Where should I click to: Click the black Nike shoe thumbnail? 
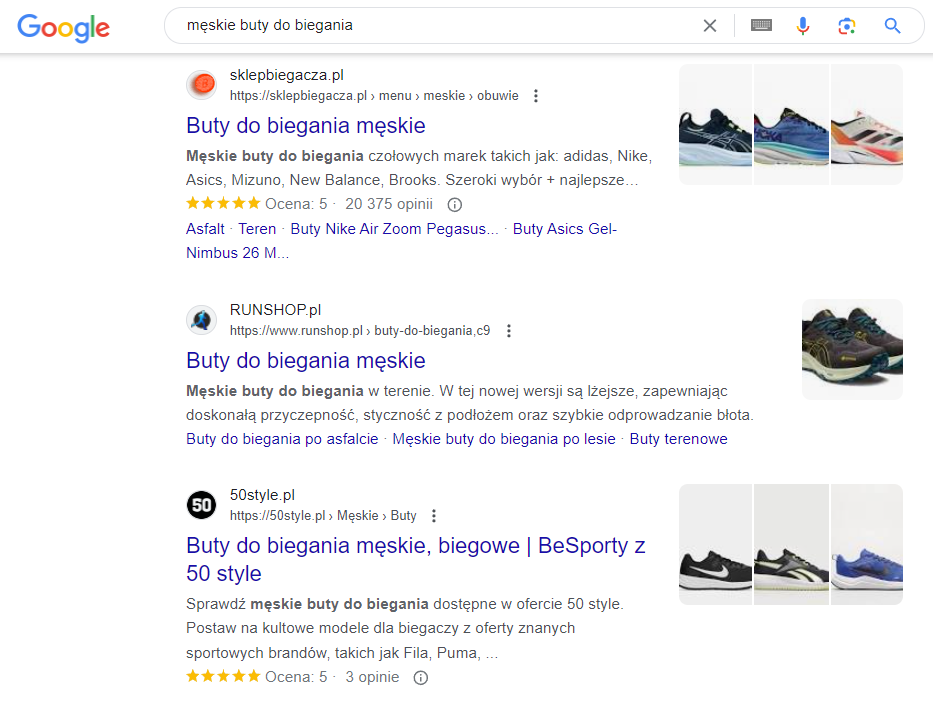(715, 545)
